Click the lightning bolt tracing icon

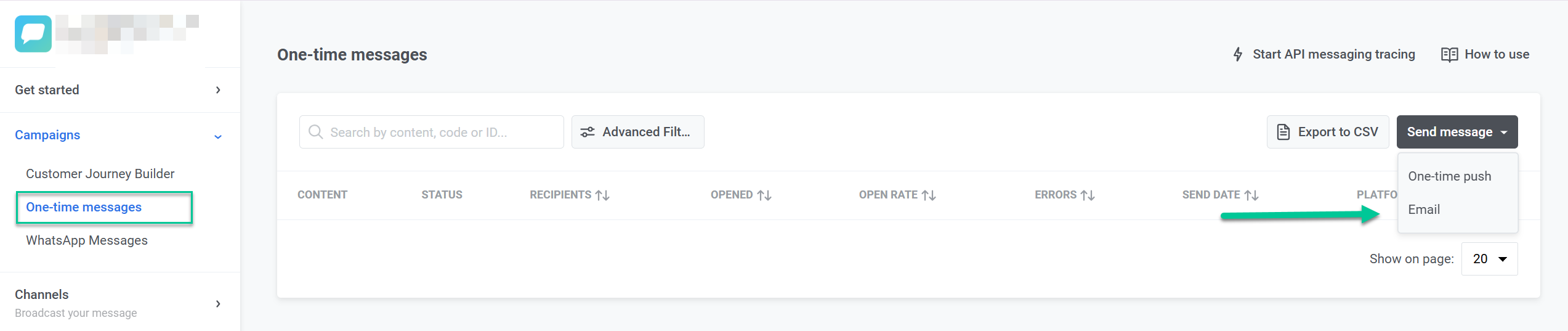(1238, 54)
